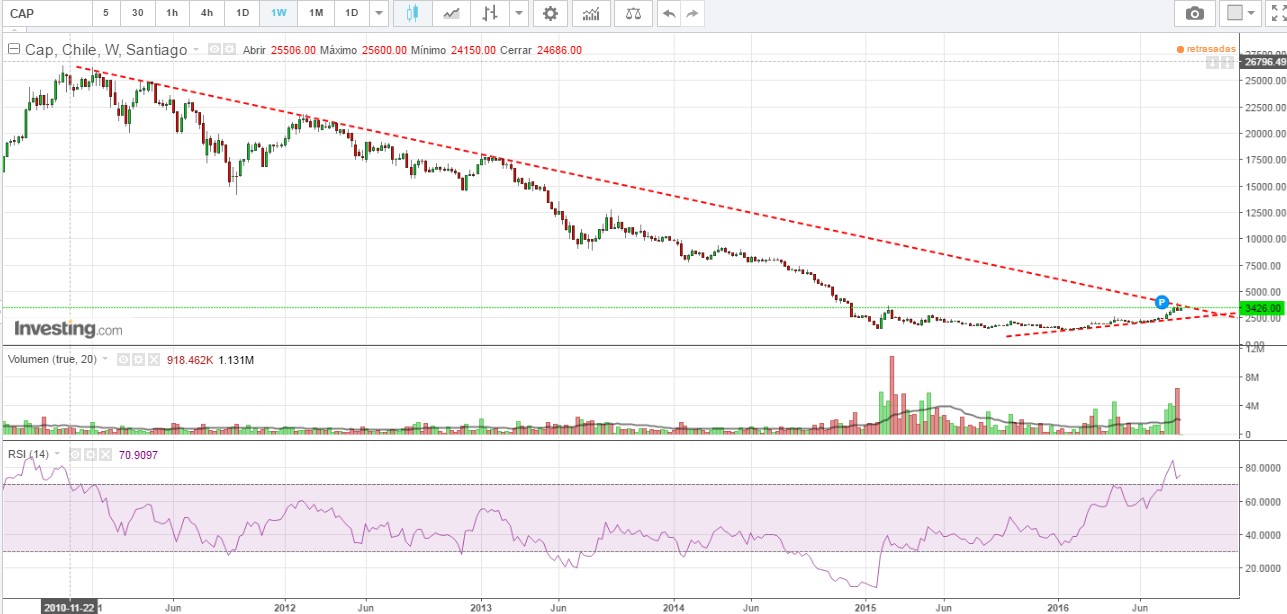Collapse the Cap, Chile legend box
This screenshot has height=614, width=1287.
(x=14, y=49)
